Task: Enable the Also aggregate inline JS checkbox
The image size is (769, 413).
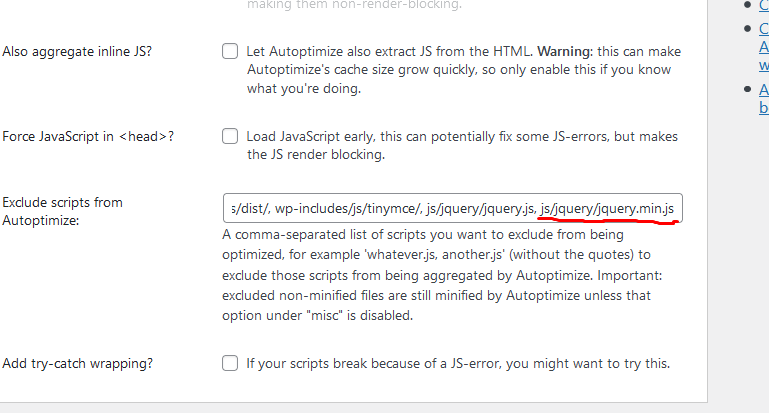Action: coord(230,51)
